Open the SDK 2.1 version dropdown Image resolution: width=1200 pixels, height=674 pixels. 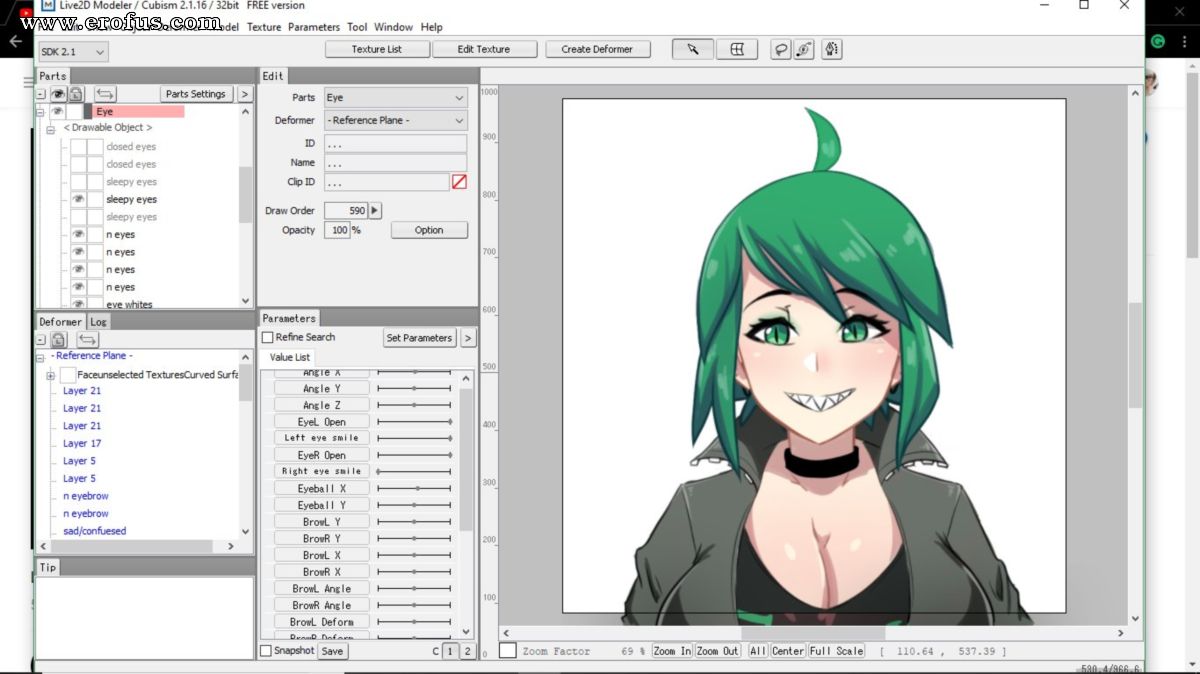(x=73, y=52)
